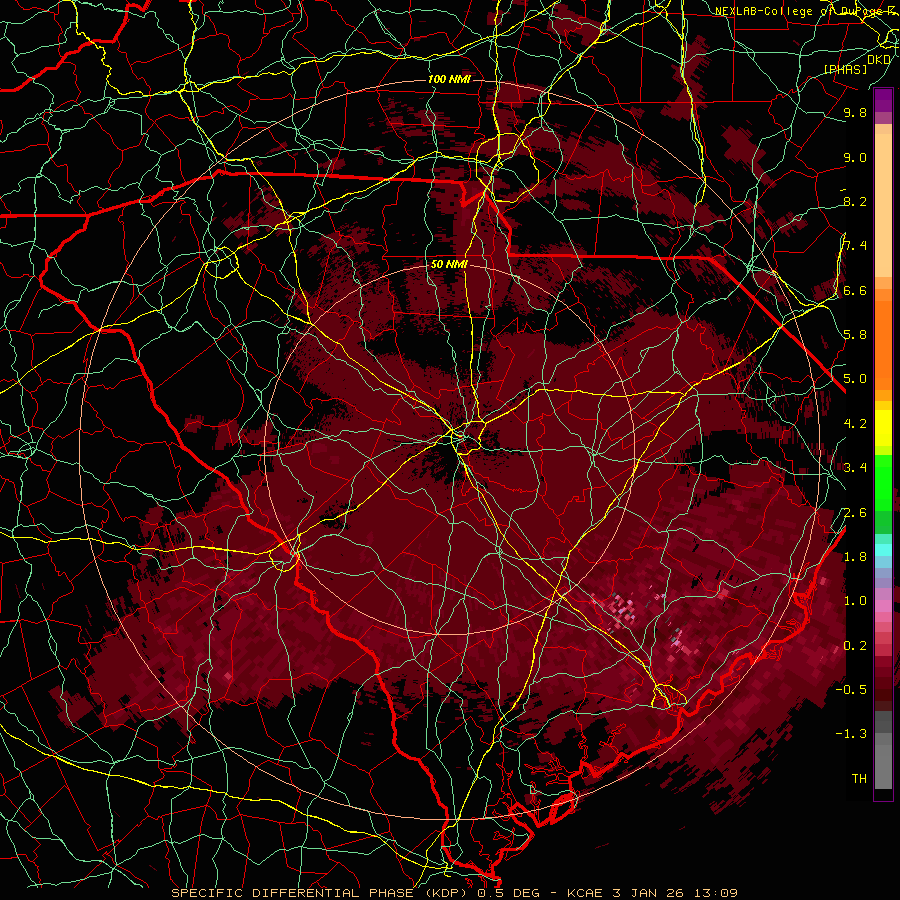Click the NEXLAB-College of DuPage credit text
Image resolution: width=900 pixels, height=900 pixels.
point(807,11)
